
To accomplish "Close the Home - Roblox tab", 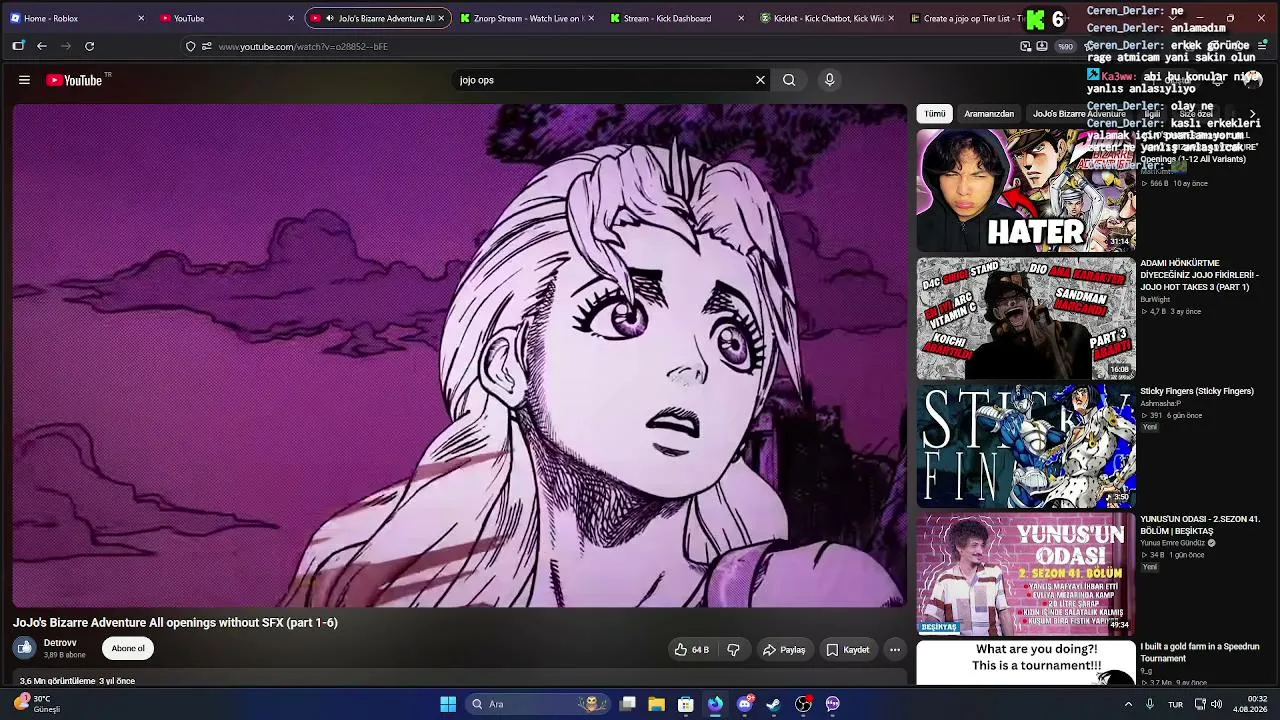I will coord(141,18).
